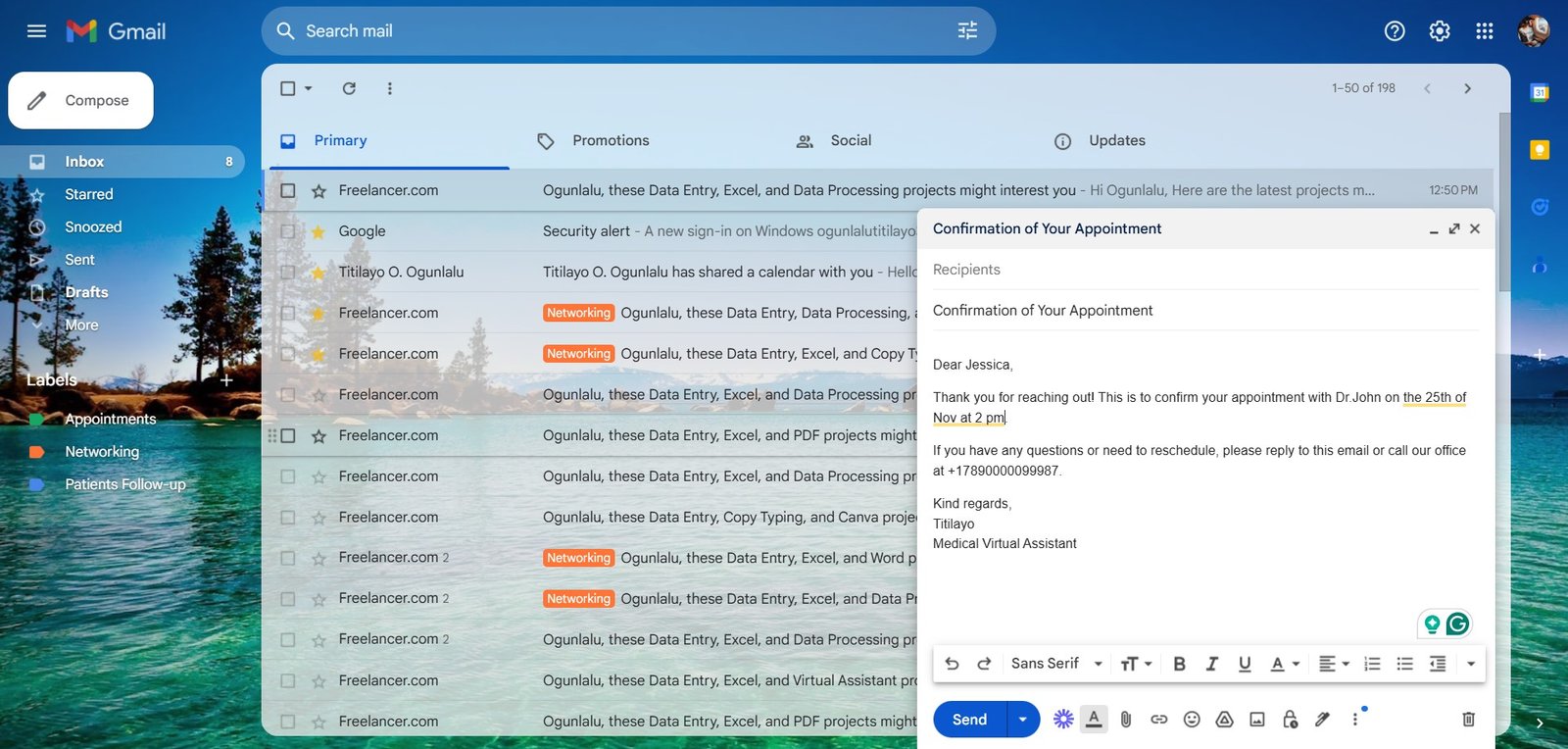
Task: Tick the 'PDF projects might' Freelancer.com checkbox
Action: [x=288, y=435]
